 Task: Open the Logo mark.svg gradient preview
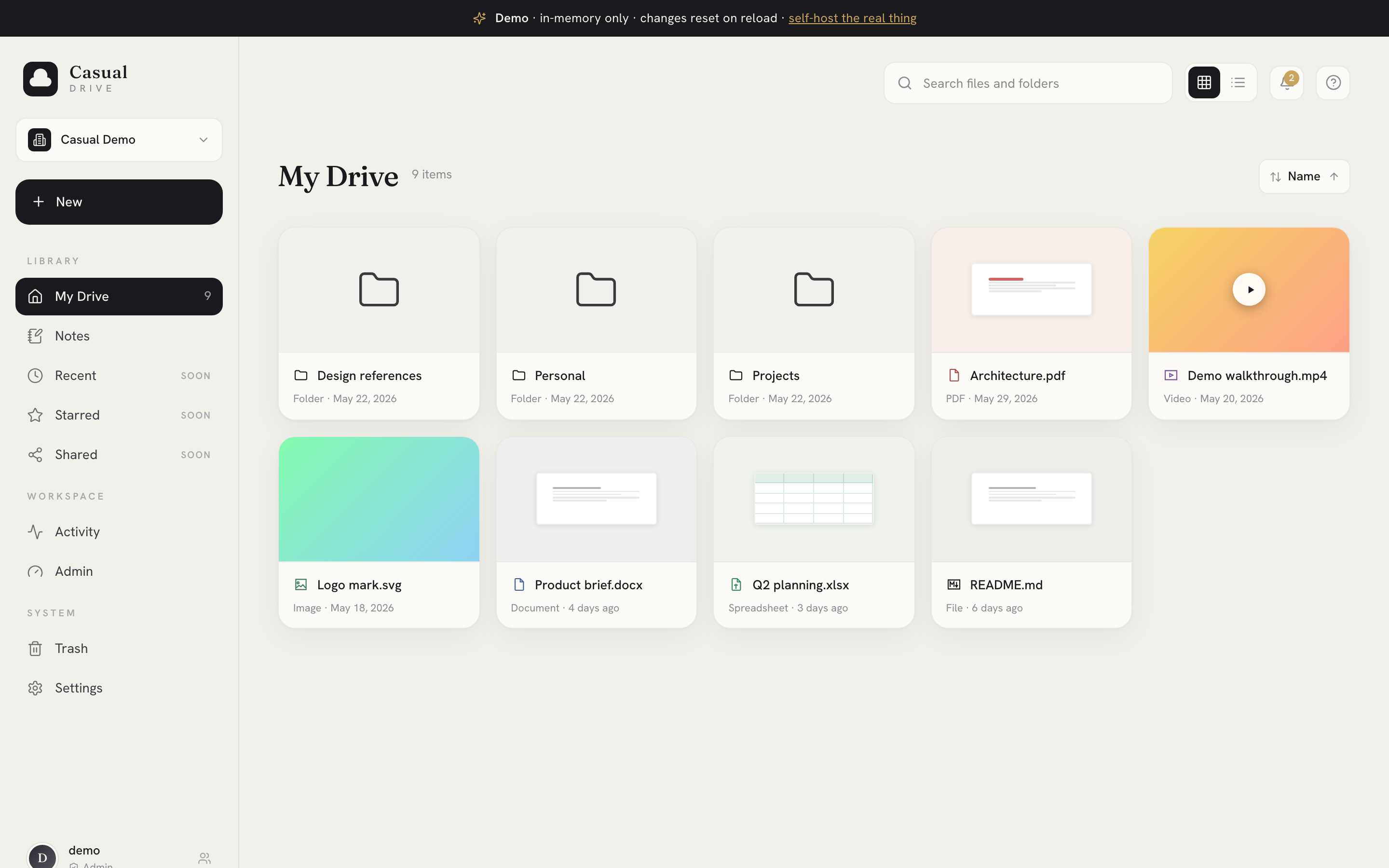pos(379,499)
